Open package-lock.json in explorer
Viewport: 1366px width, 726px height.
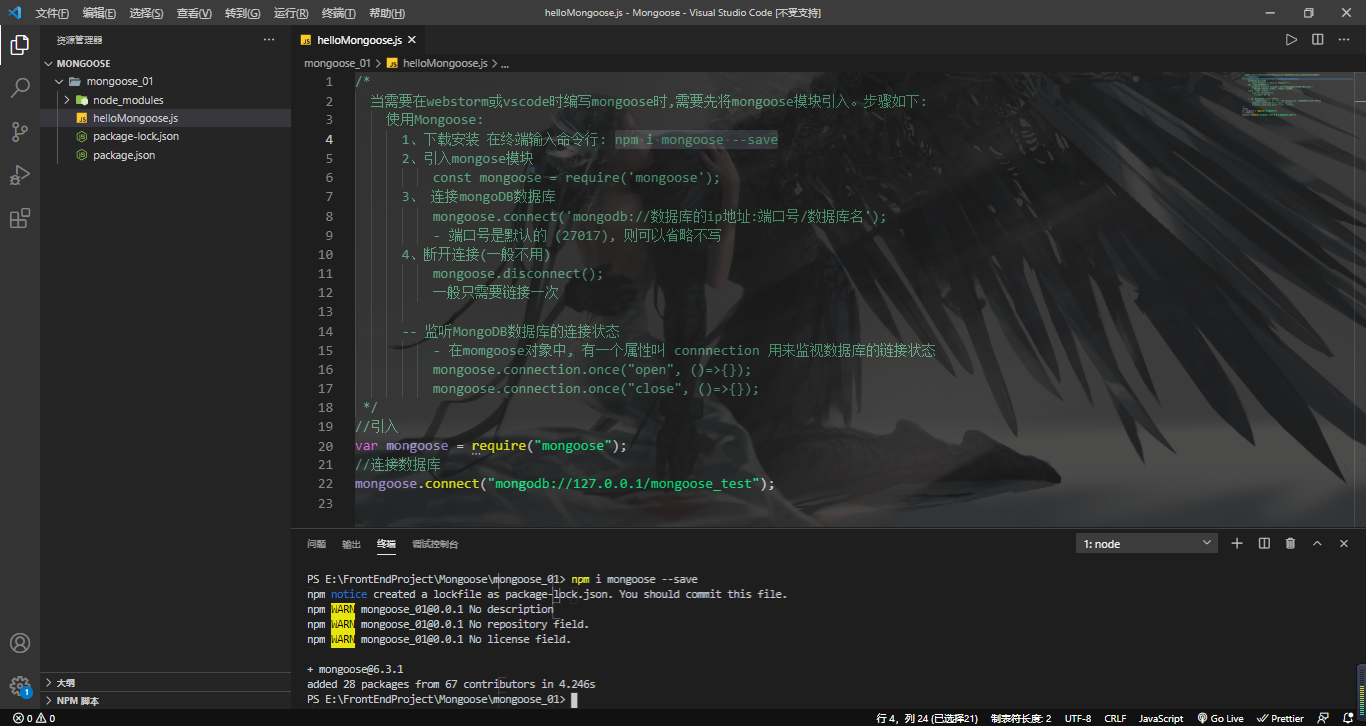click(x=165, y=136)
